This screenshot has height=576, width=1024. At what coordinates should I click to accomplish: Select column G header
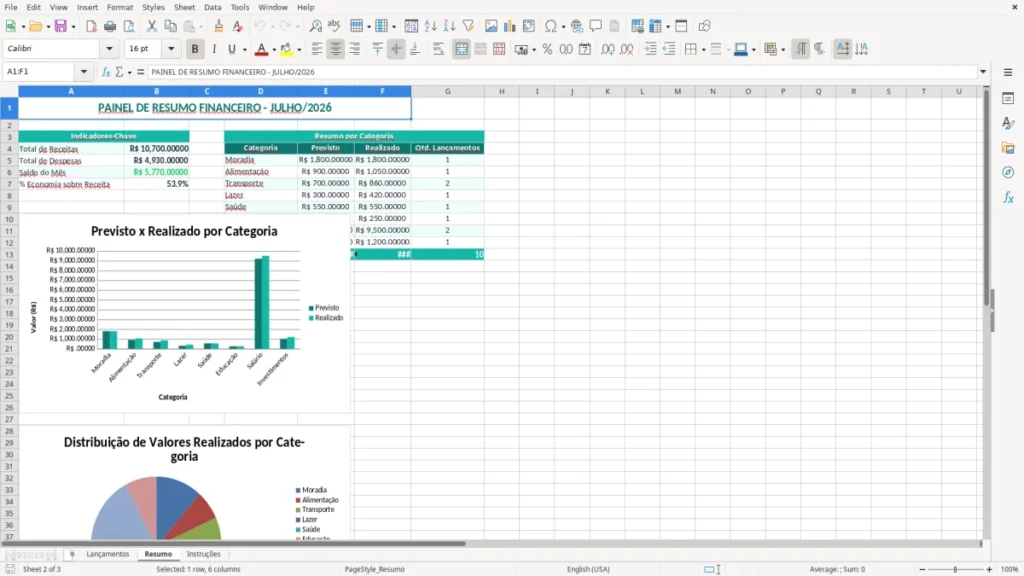447,91
